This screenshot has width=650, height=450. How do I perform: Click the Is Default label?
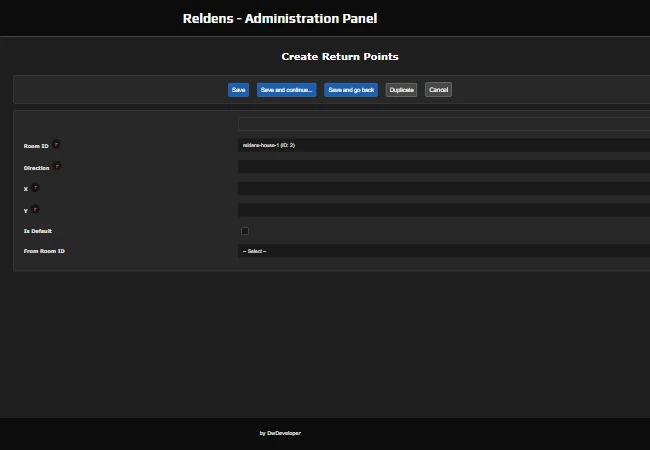coord(38,231)
